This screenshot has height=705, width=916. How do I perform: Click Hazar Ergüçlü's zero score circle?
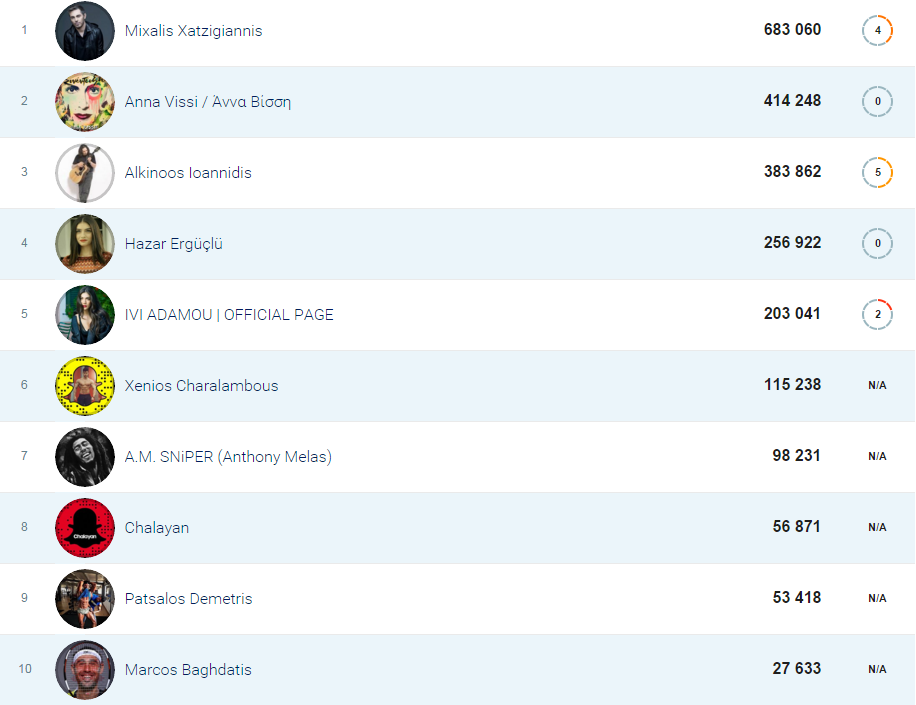(x=877, y=243)
